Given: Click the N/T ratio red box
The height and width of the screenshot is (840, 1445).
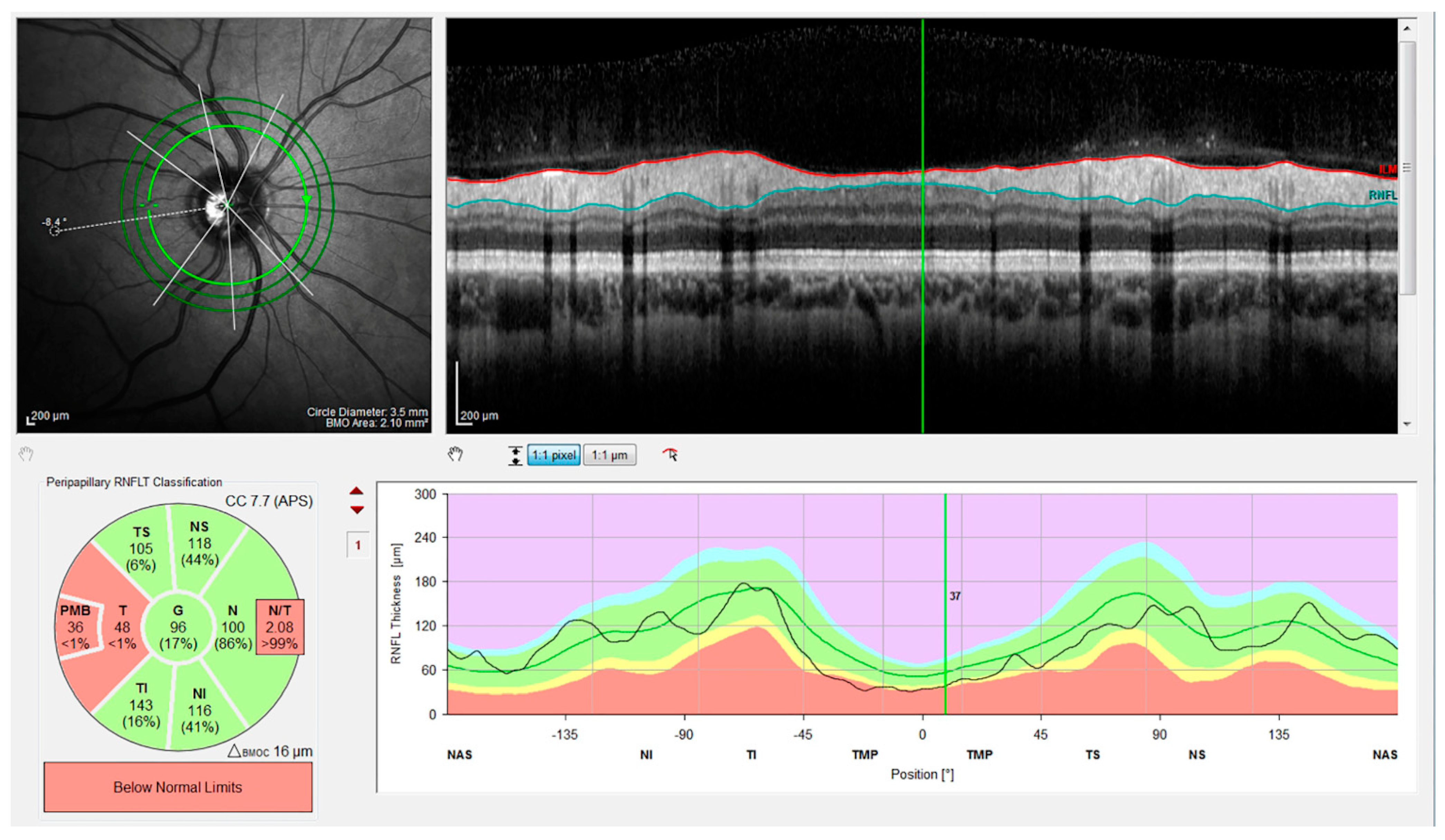Looking at the screenshot, I should 280,627.
